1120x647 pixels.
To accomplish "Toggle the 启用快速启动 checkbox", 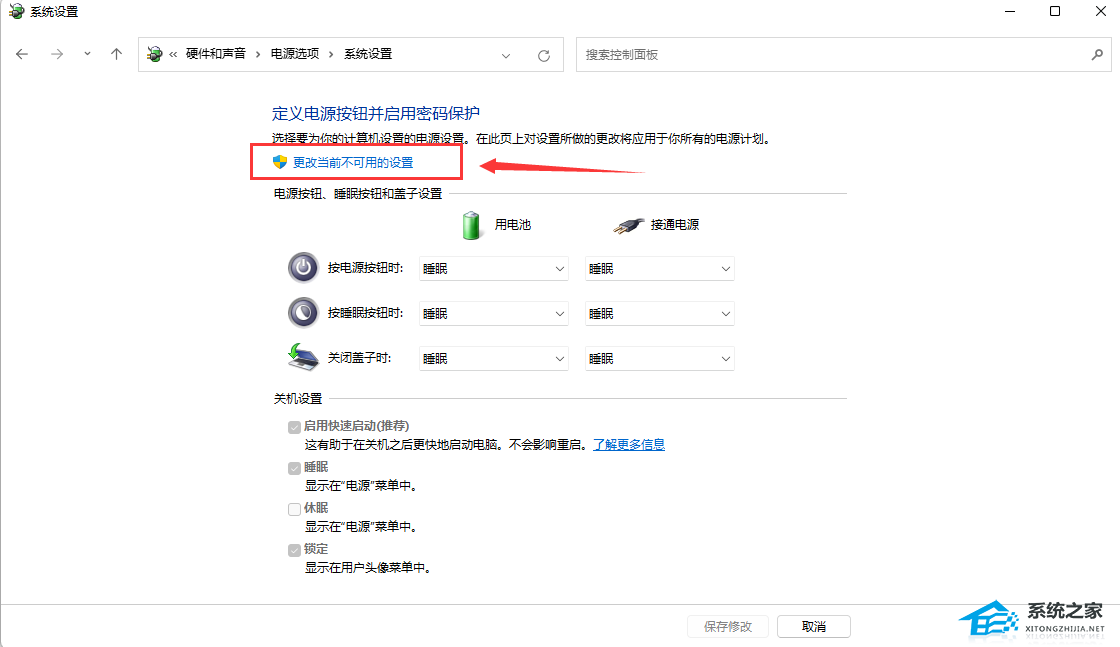I will [x=294, y=426].
